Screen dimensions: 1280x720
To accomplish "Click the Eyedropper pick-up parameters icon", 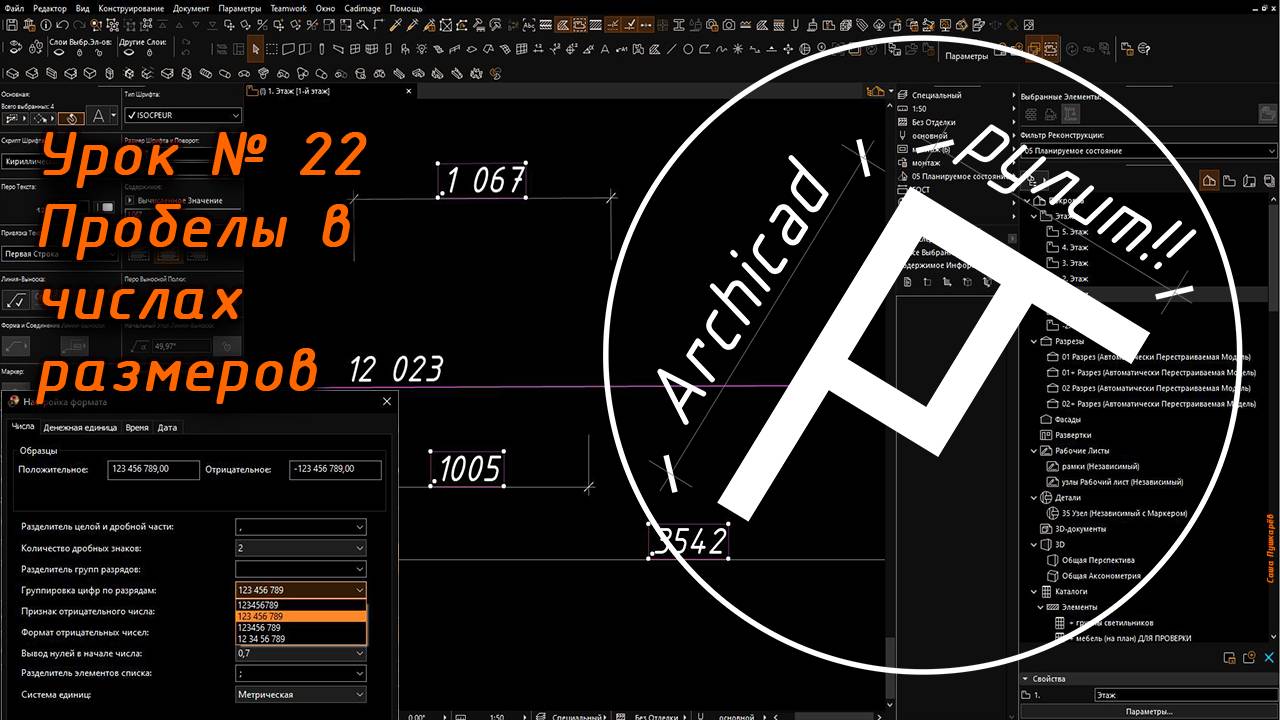I will 396,24.
